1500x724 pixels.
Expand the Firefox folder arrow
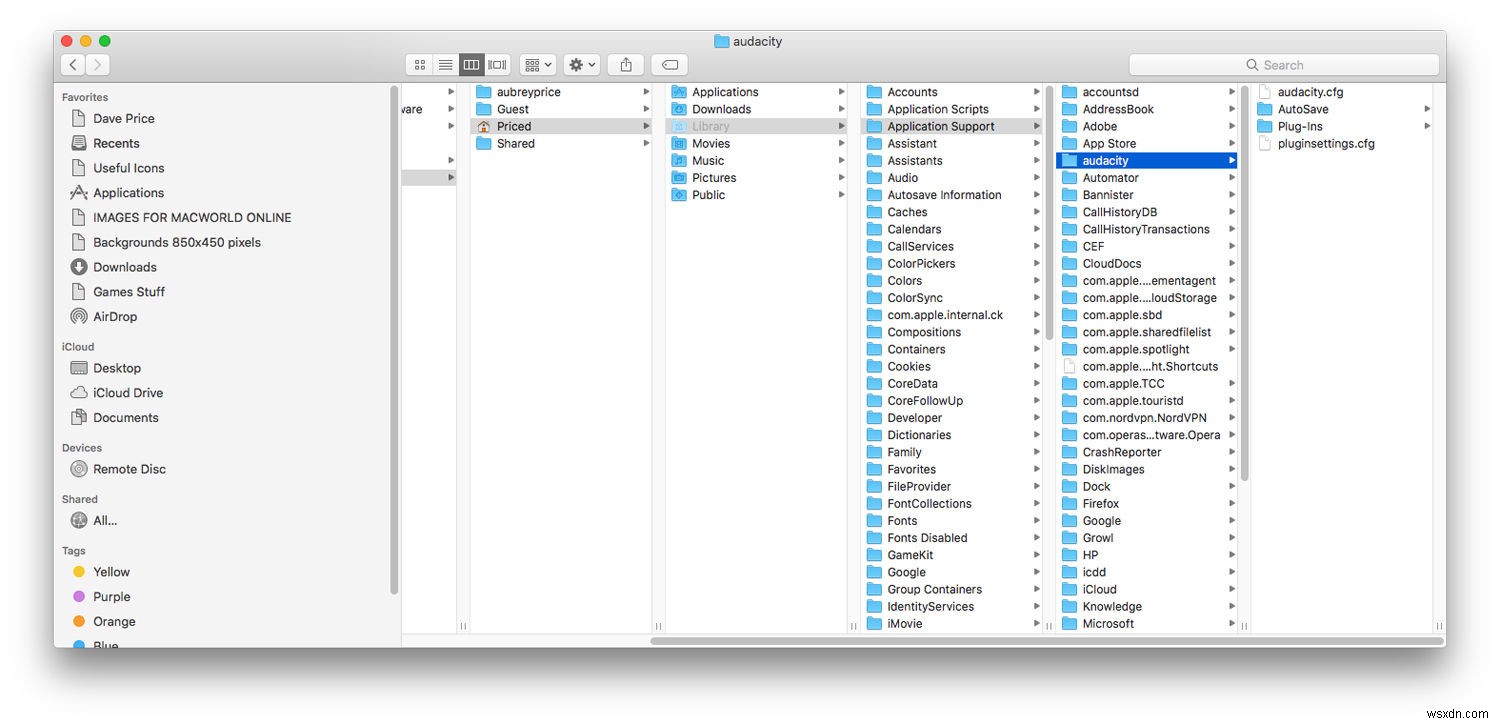click(x=1231, y=503)
